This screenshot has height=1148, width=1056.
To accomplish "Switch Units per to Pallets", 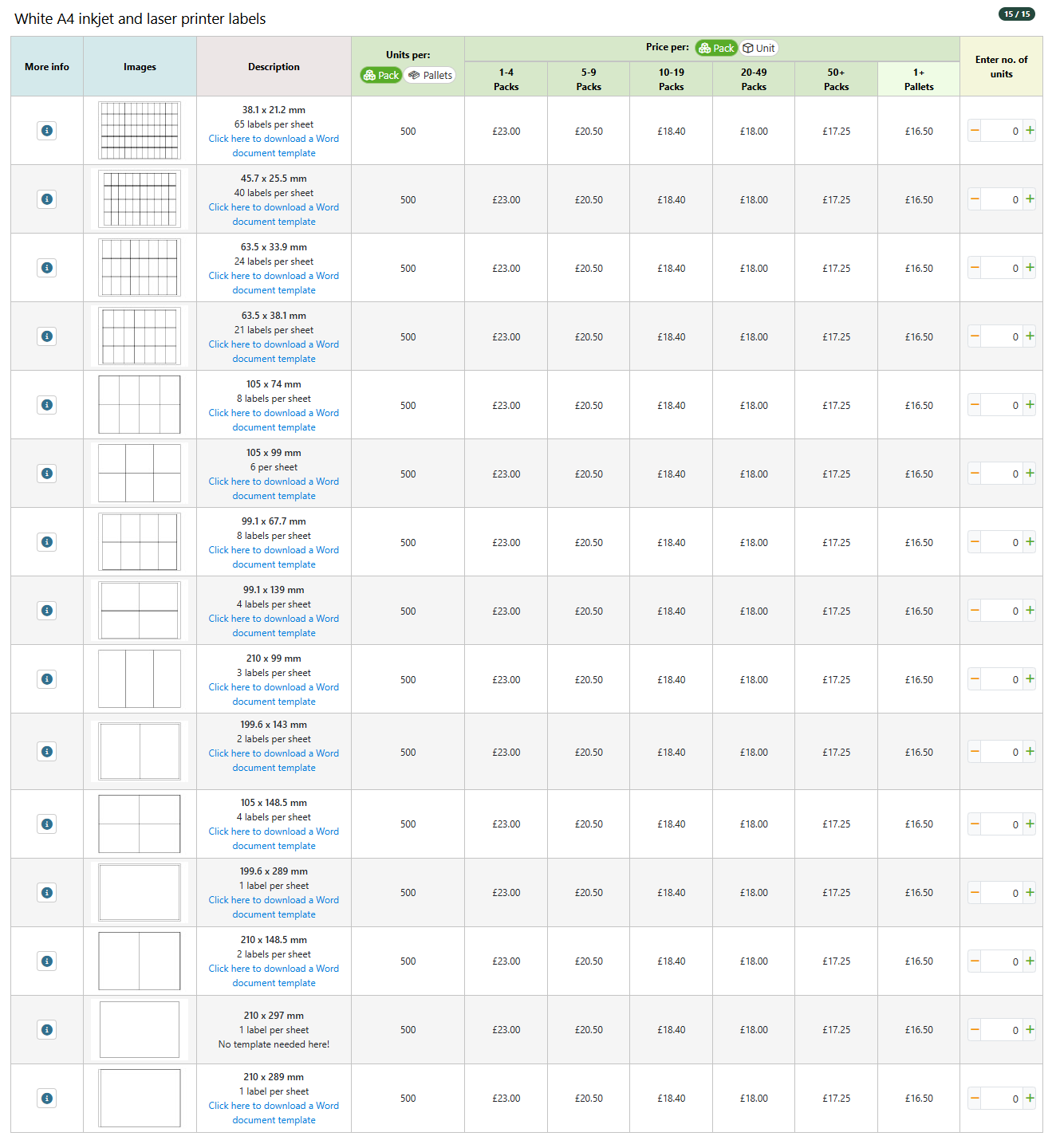I will click(430, 75).
